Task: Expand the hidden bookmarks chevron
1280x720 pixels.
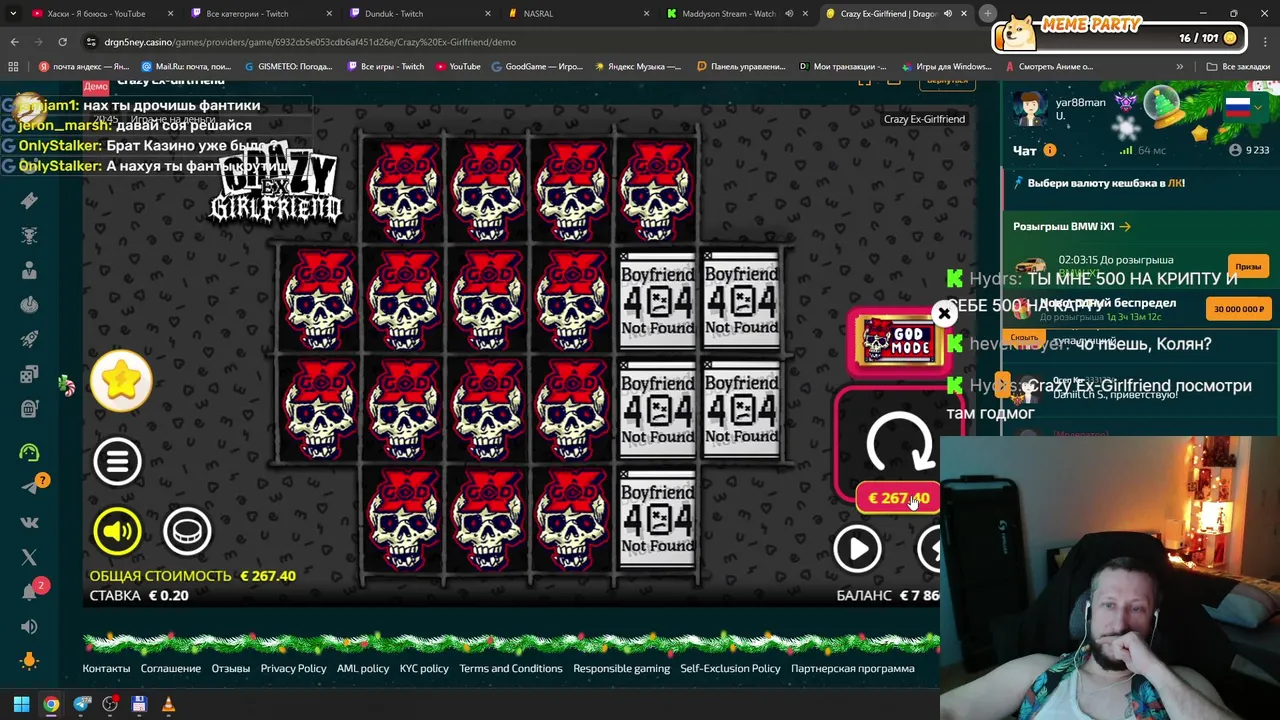Action: click(1180, 67)
